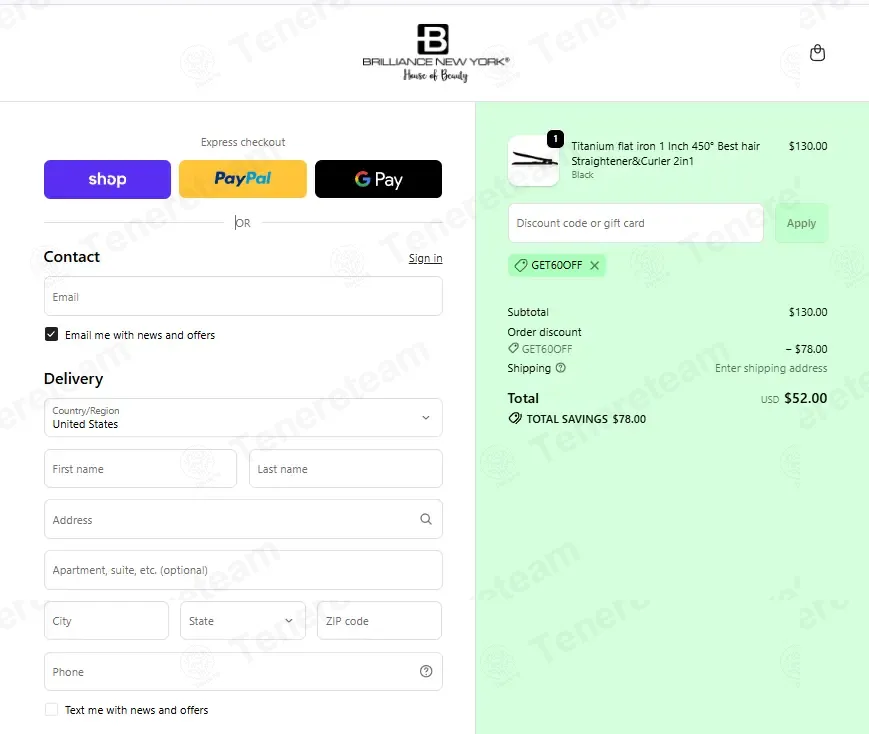
Task: Choose Google Pay express checkout
Action: tap(379, 179)
